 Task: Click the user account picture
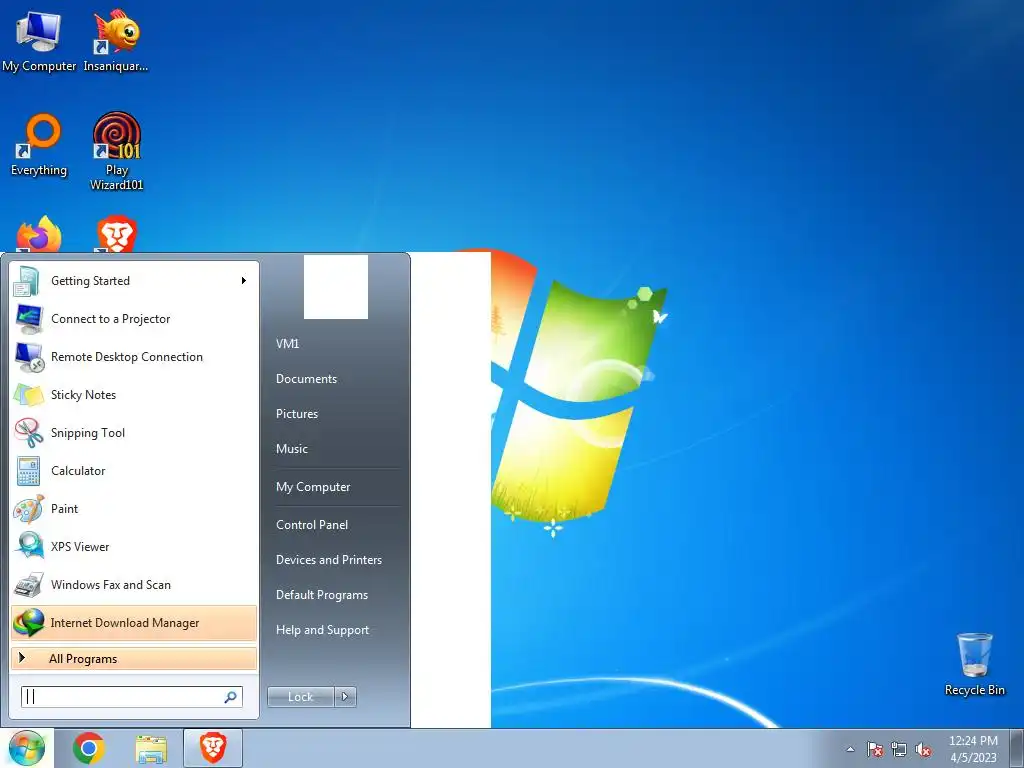click(x=336, y=287)
